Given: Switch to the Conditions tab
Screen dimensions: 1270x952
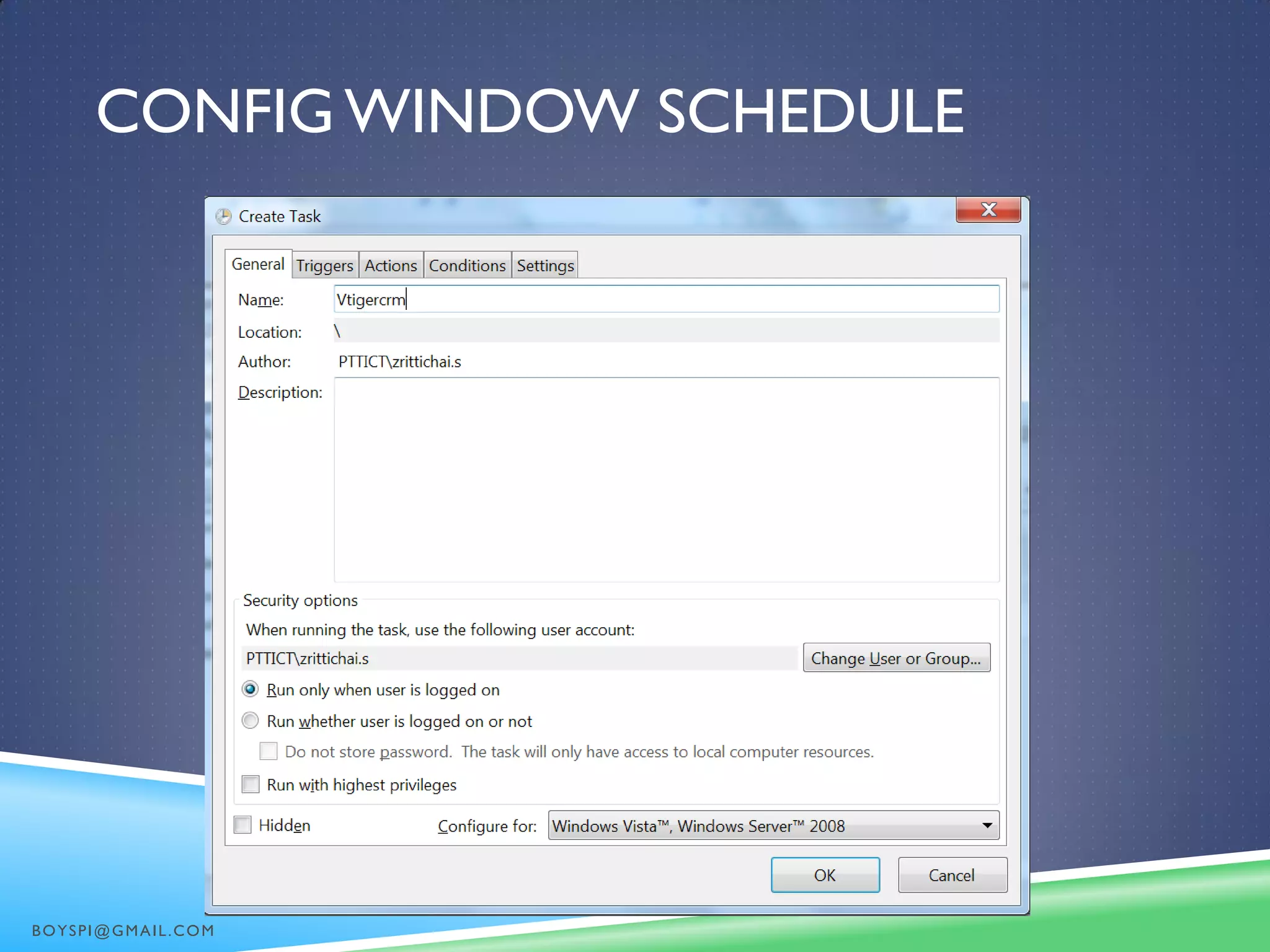Looking at the screenshot, I should [467, 265].
